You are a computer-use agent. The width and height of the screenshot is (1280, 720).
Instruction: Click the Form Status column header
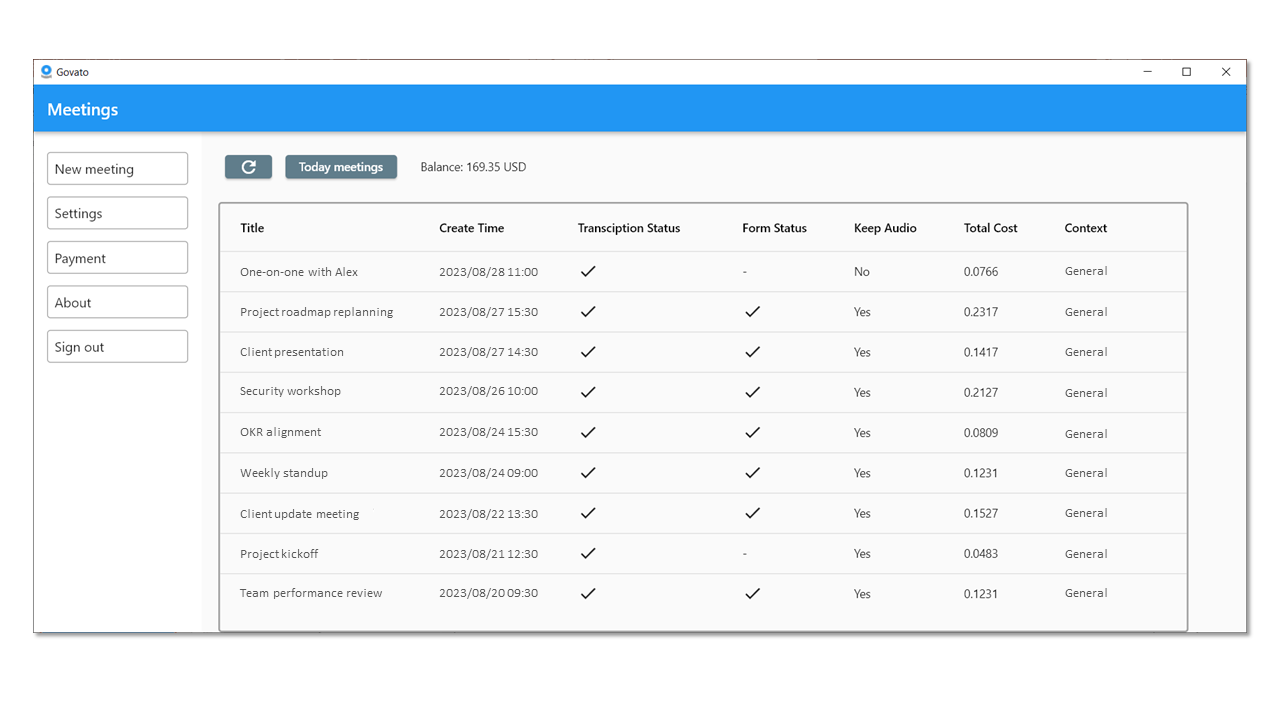click(774, 228)
